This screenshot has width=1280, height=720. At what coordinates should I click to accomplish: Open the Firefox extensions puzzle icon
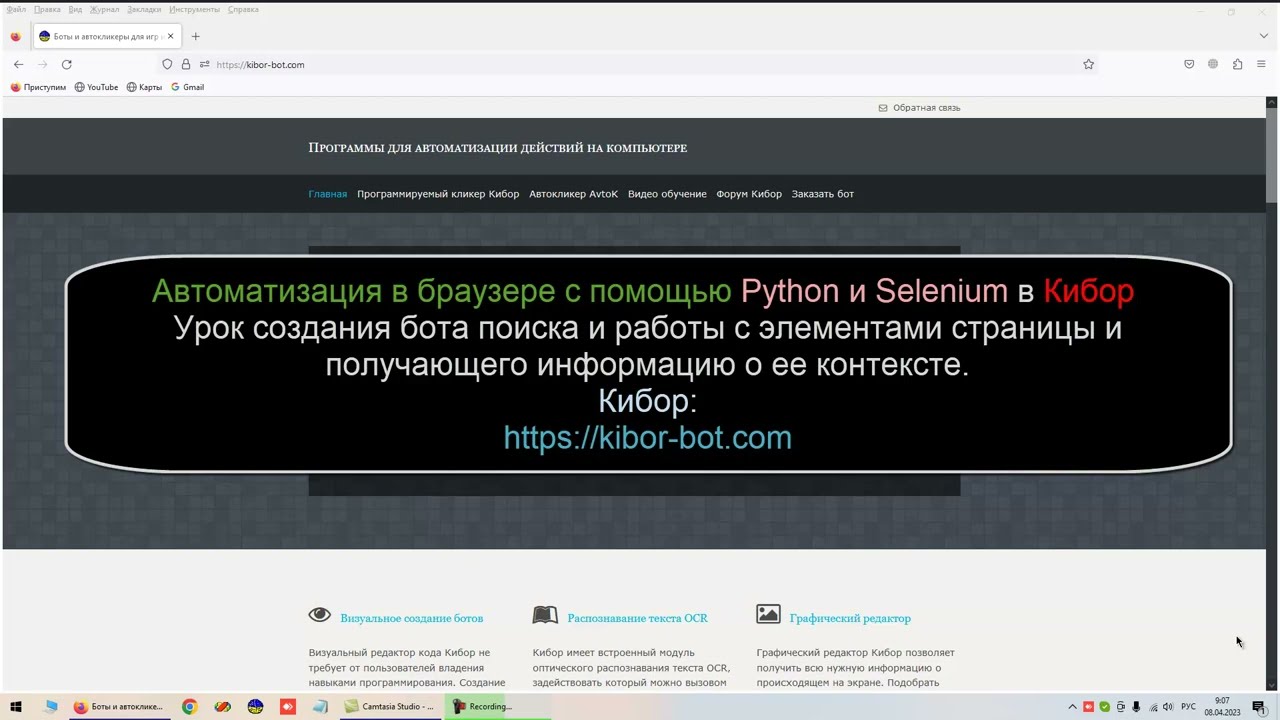pos(1237,64)
